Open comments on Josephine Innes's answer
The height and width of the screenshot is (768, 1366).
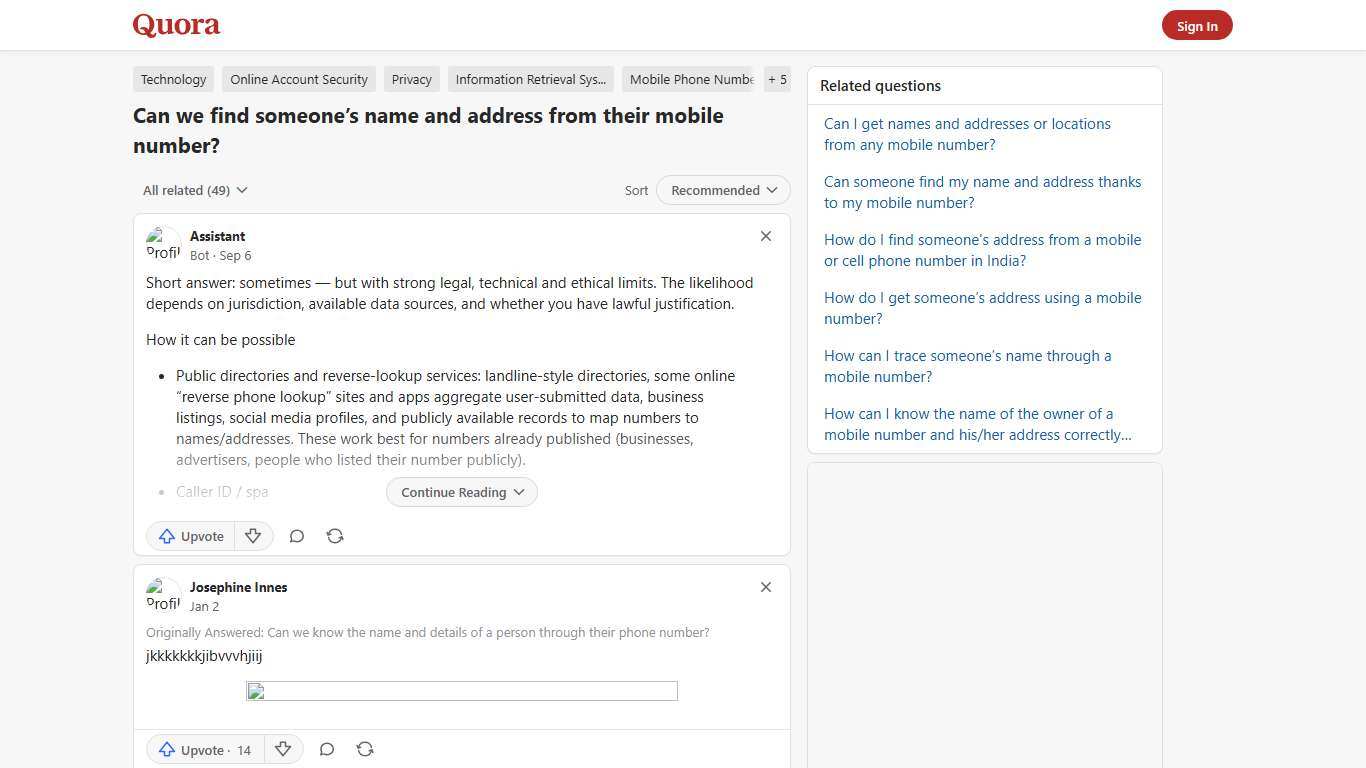tap(326, 749)
